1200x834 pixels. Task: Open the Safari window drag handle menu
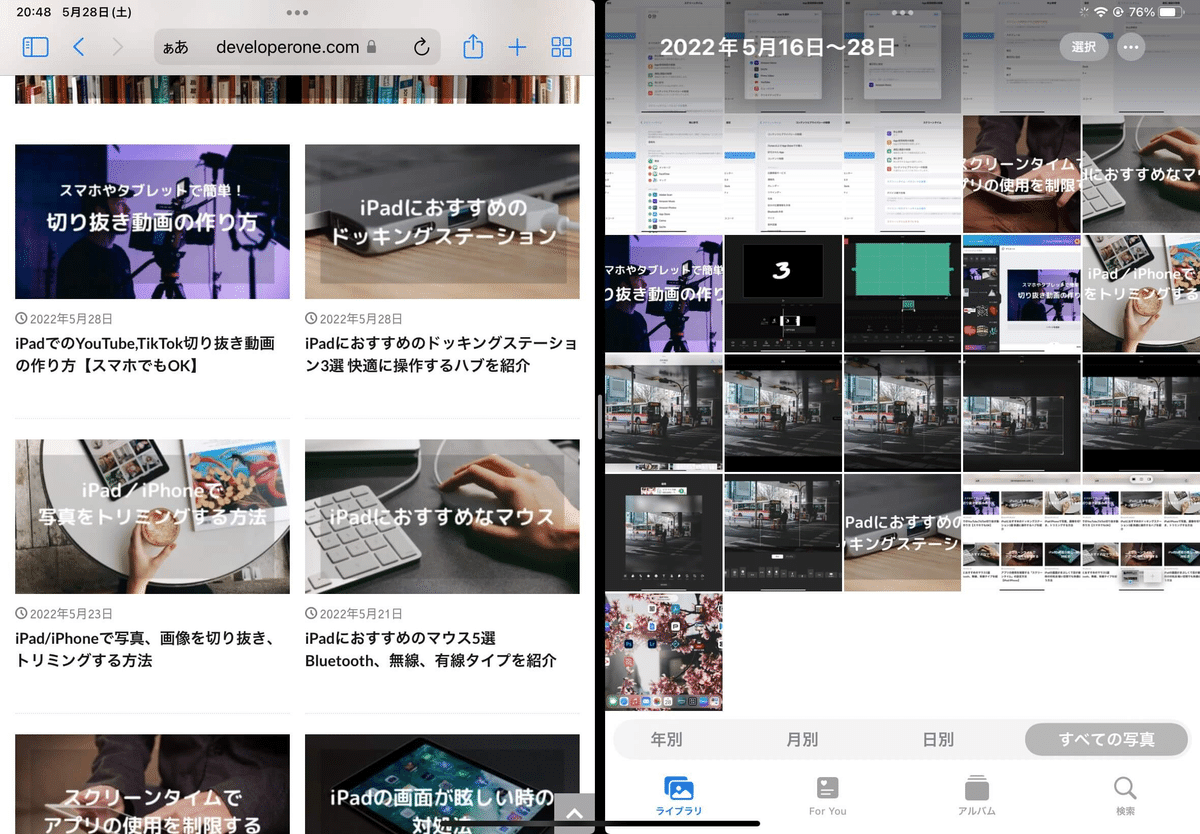297,14
